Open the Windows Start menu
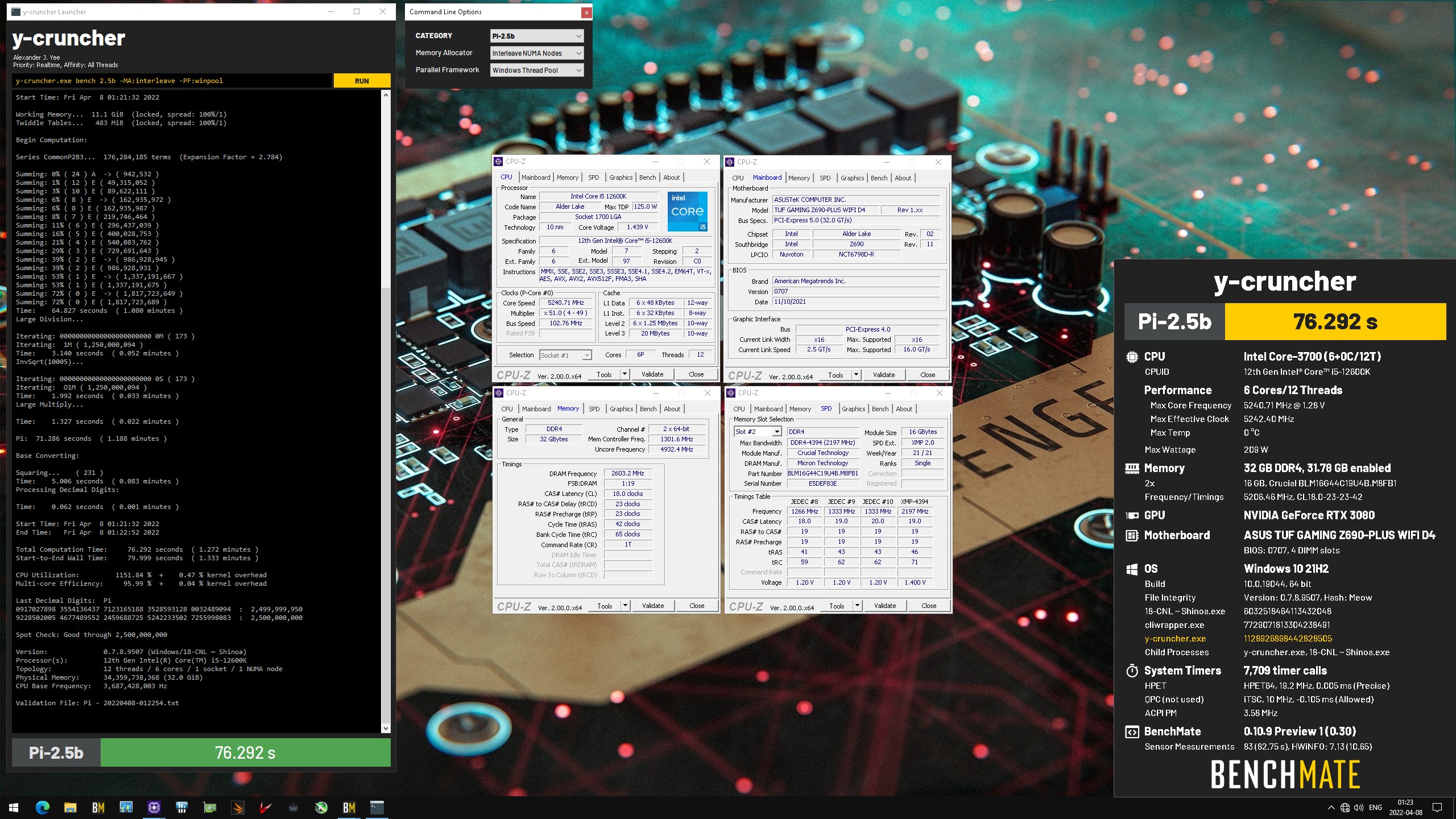The image size is (1456, 819). [14, 807]
